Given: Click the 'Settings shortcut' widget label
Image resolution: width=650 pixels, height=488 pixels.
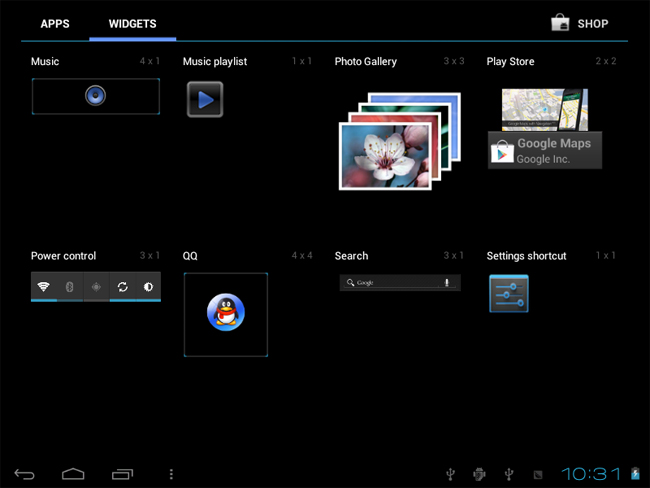Looking at the screenshot, I should [526, 256].
